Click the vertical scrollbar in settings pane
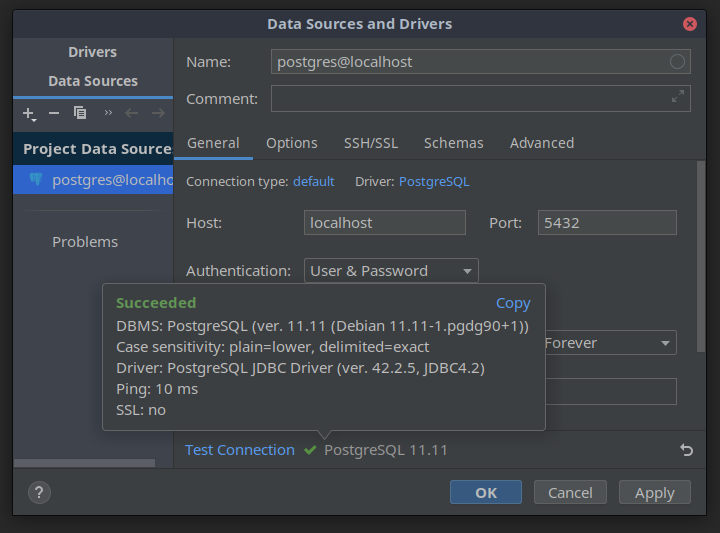The image size is (720, 533). coord(700,256)
